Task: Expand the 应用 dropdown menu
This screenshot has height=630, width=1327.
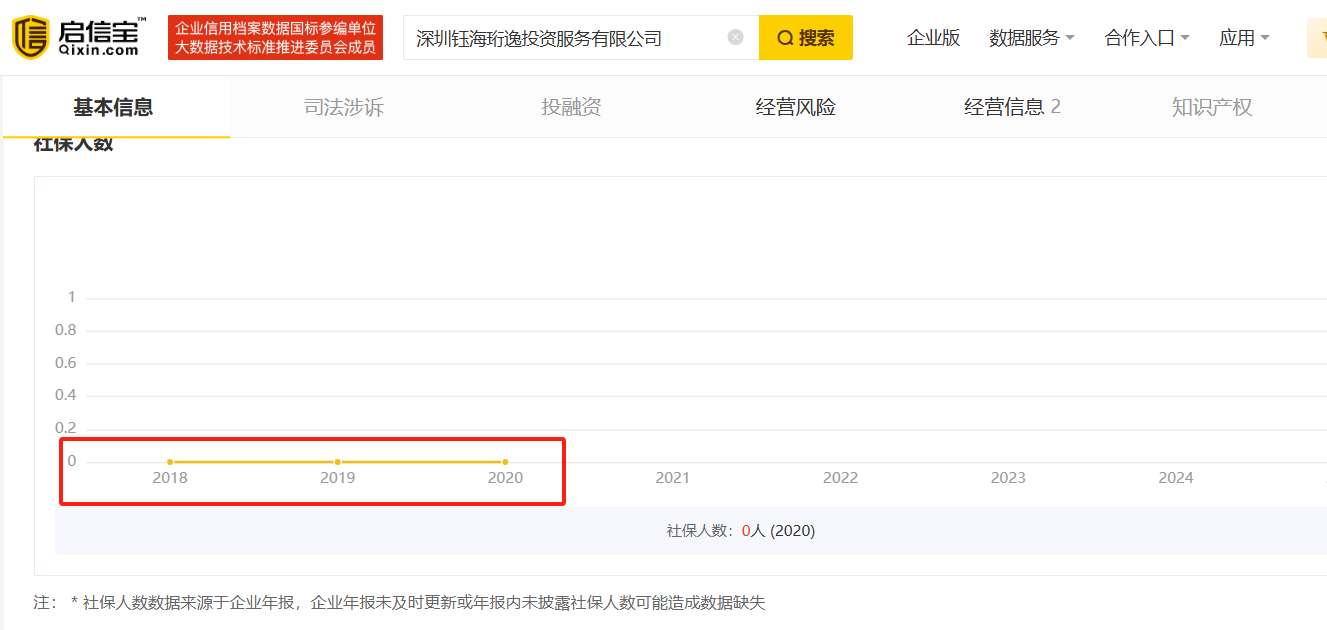Action: (x=1244, y=38)
